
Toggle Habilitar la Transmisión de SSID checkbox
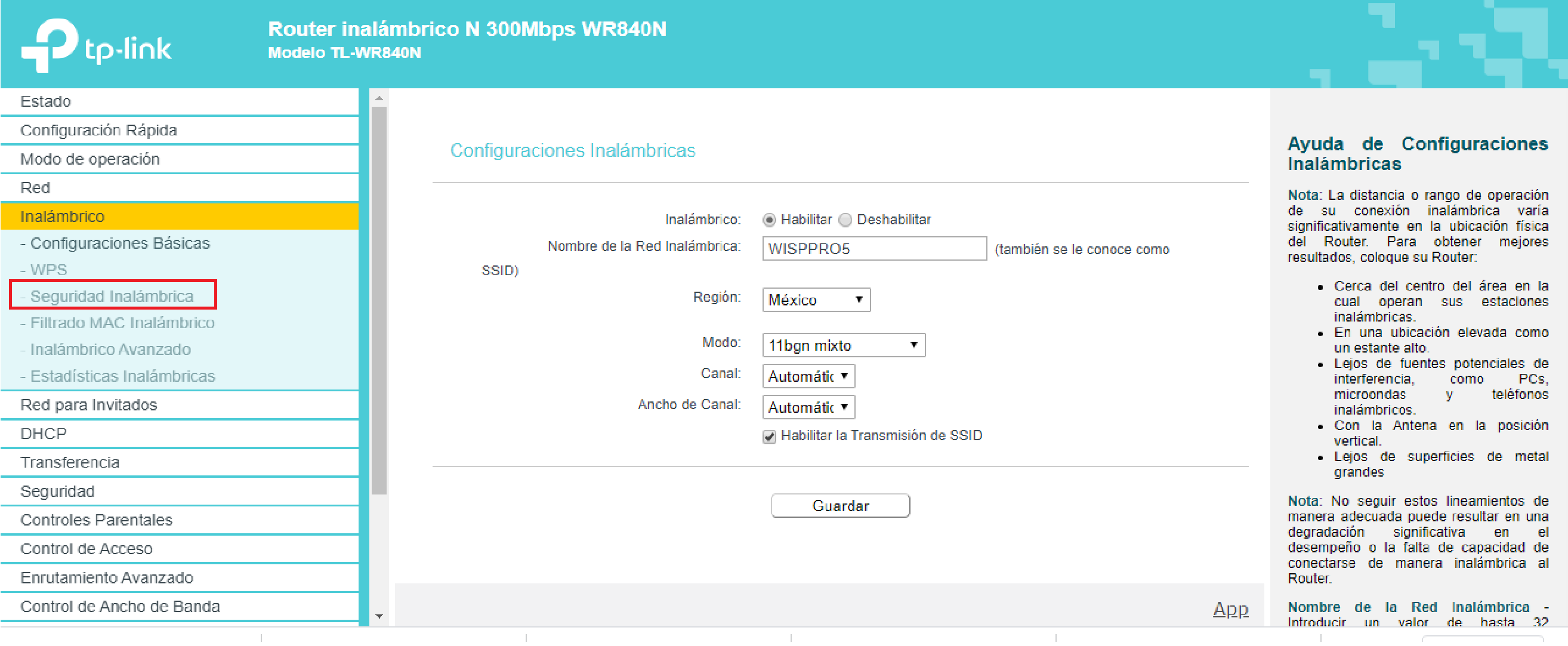pyautogui.click(x=768, y=437)
